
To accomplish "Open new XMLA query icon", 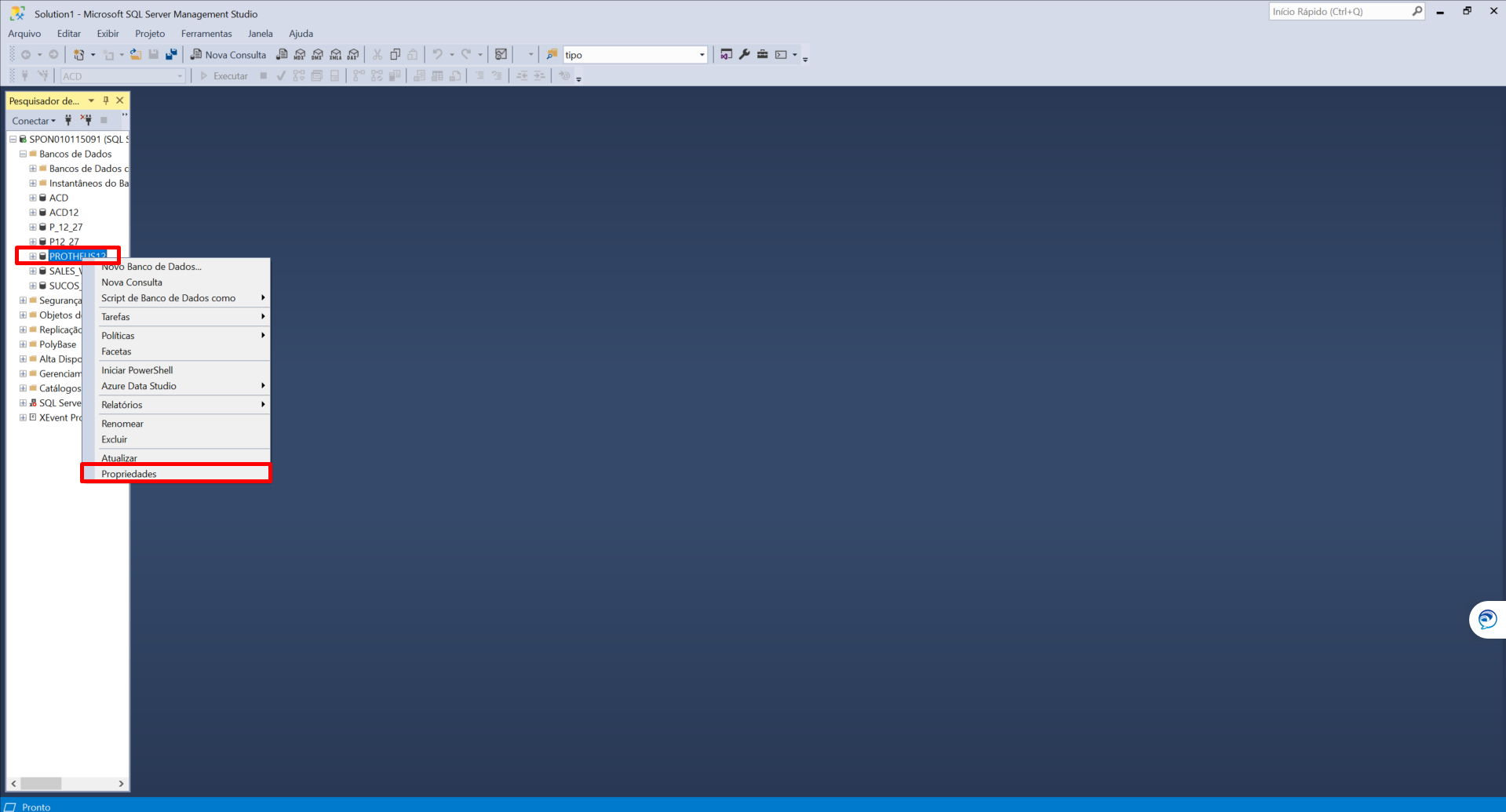I will [x=336, y=55].
